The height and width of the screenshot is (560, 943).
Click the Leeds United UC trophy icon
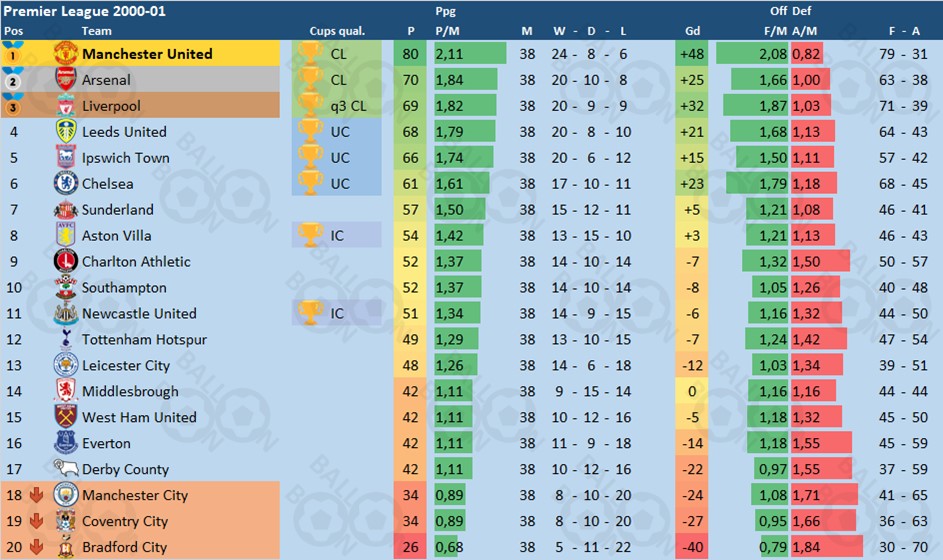(x=310, y=131)
